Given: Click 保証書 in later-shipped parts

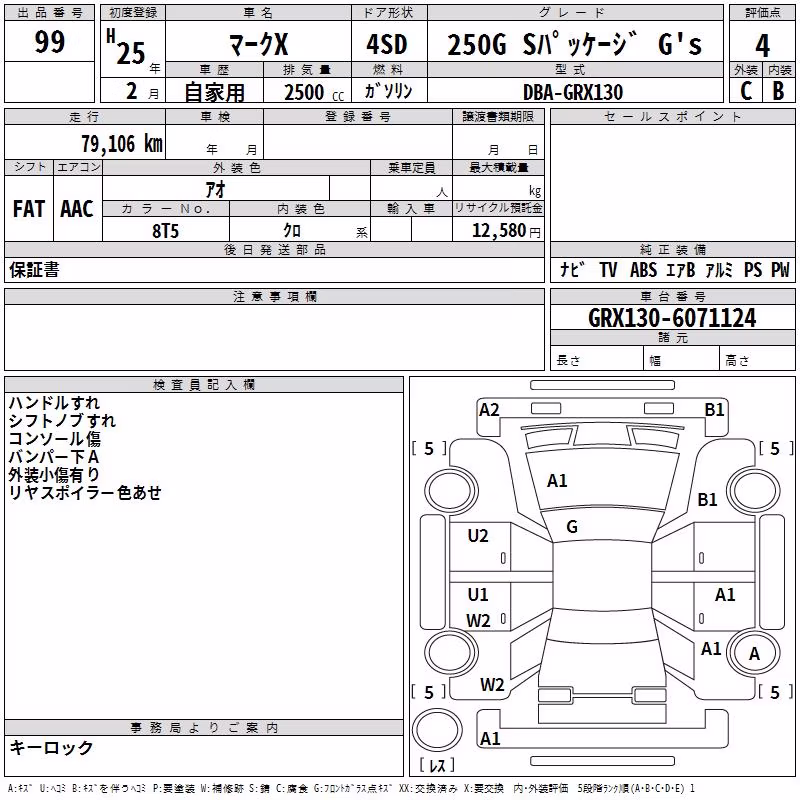Looking at the screenshot, I should [x=34, y=270].
